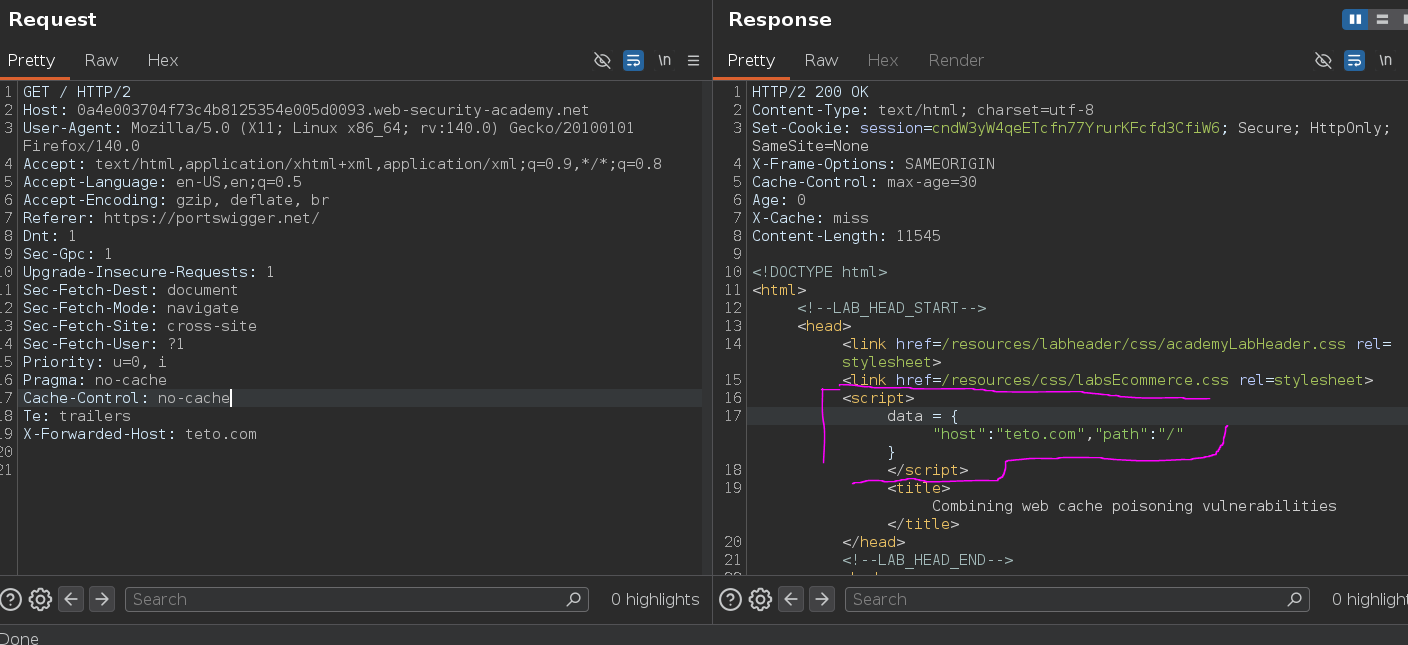Open the Request panel hamburger menu

click(693, 60)
